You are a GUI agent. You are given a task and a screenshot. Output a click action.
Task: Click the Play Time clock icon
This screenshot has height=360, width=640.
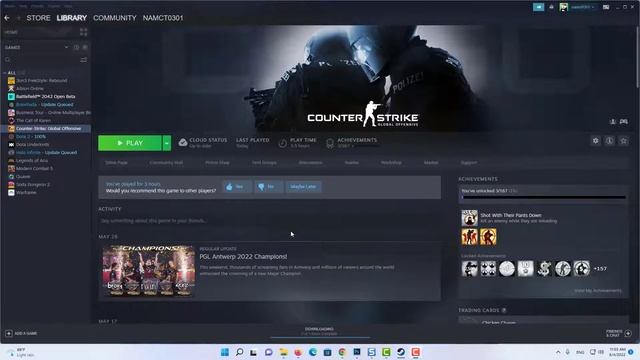[x=282, y=143]
